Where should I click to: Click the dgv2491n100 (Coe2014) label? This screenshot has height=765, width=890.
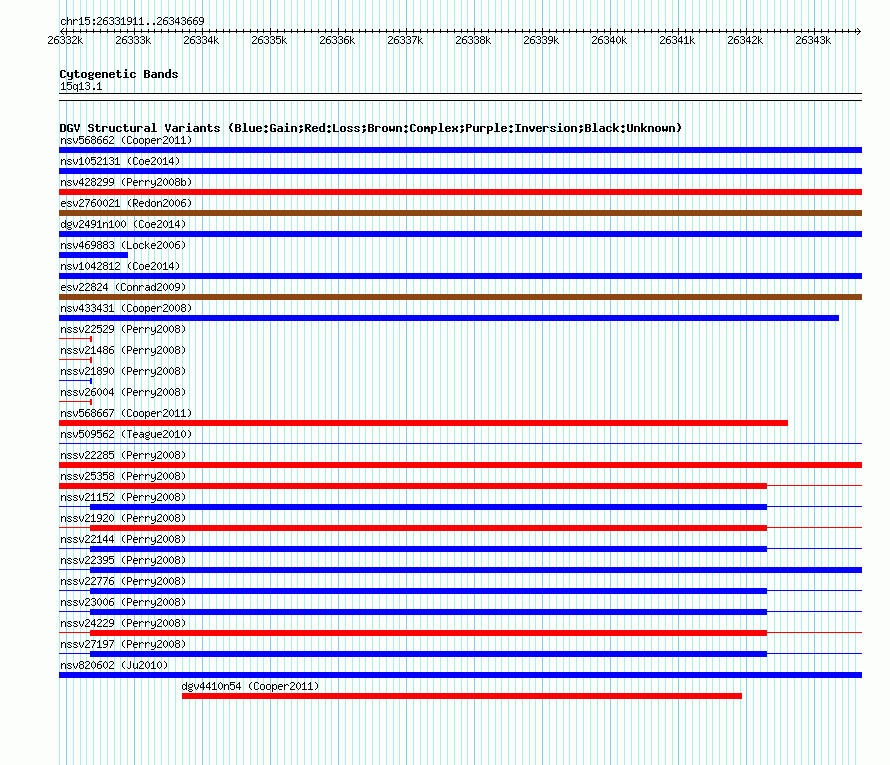123,224
